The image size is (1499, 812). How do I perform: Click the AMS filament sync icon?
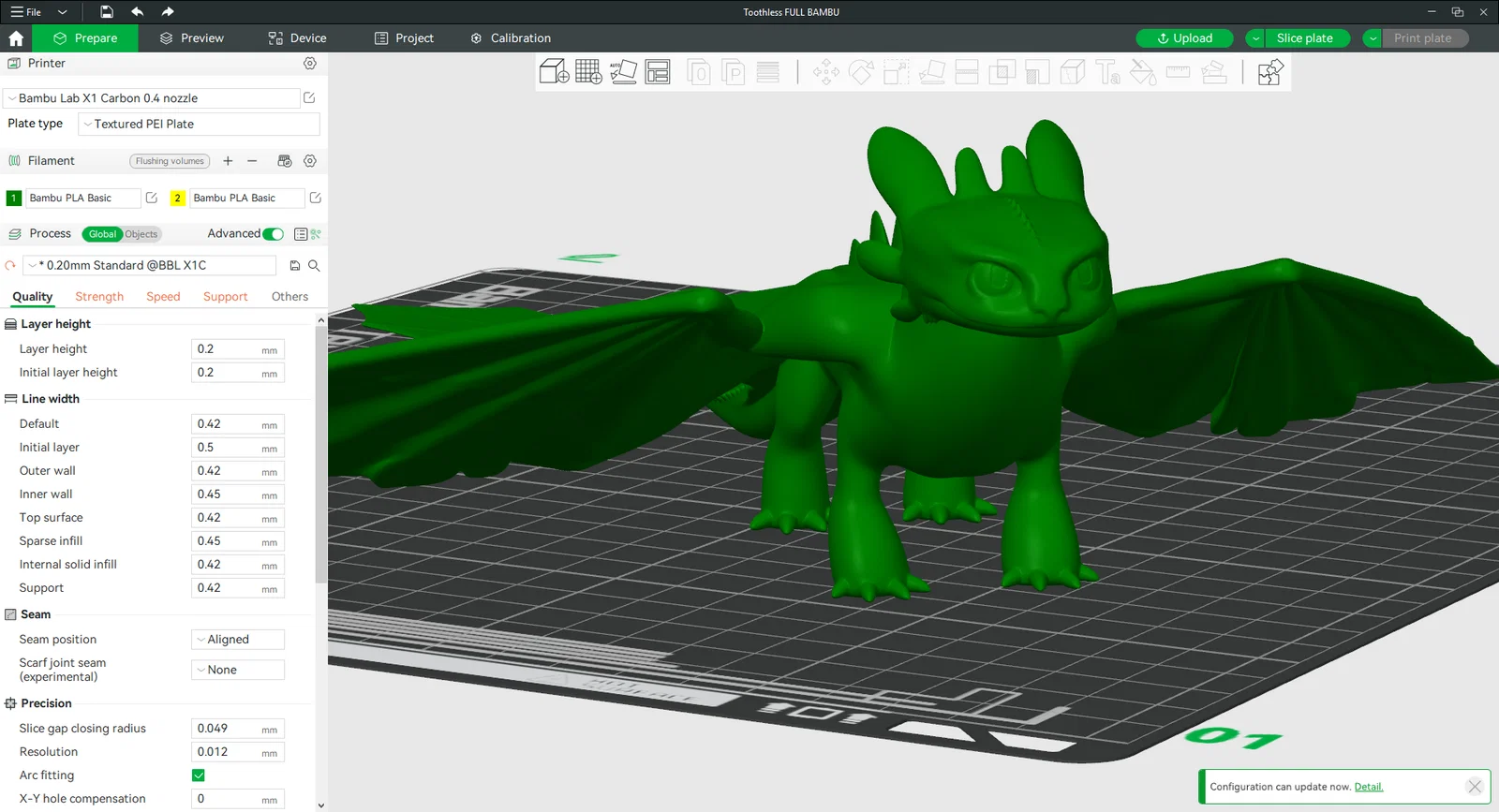[285, 161]
